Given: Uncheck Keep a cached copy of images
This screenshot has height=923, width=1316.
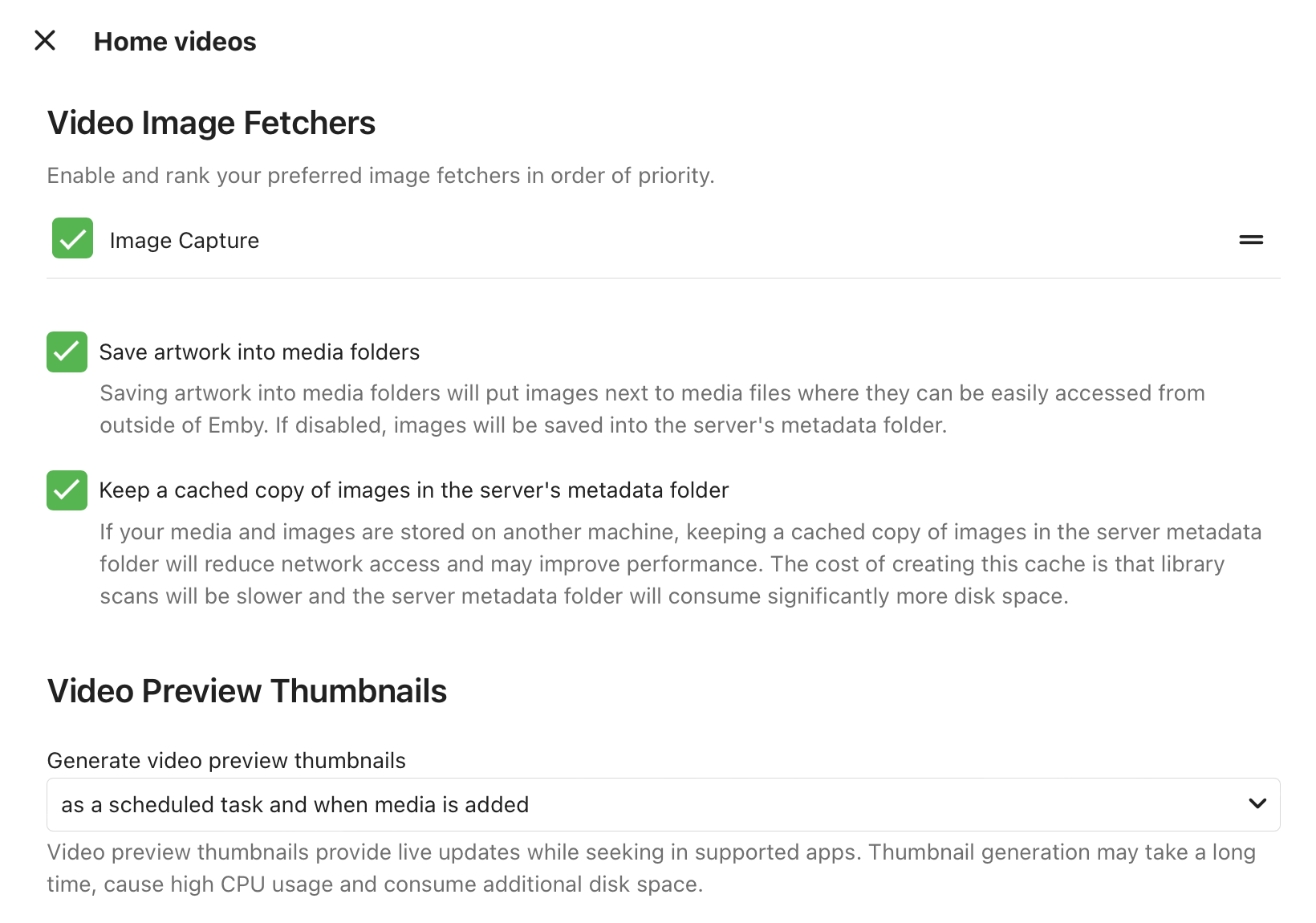Looking at the screenshot, I should [67, 490].
